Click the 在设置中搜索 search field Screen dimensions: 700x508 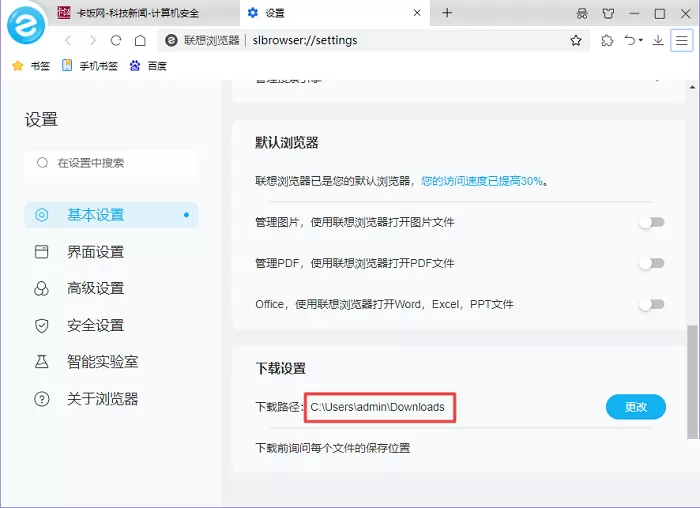click(111, 163)
